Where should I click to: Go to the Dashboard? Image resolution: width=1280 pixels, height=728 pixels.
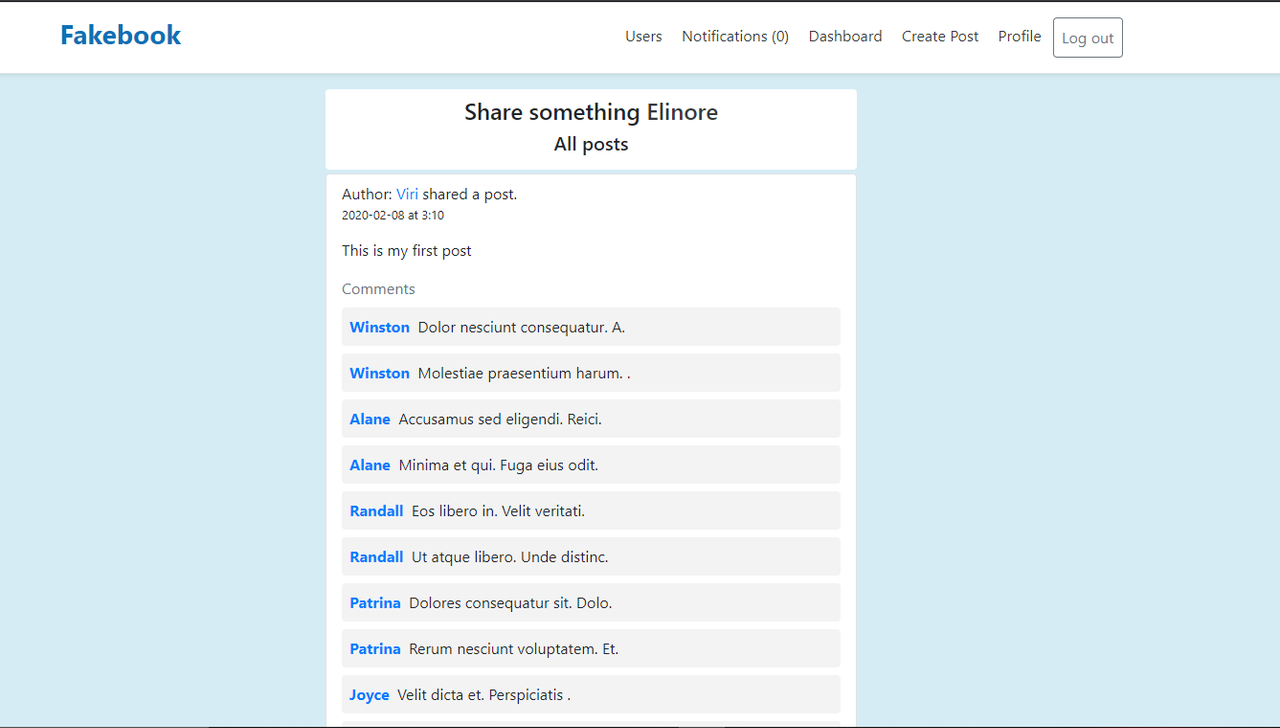coord(845,36)
